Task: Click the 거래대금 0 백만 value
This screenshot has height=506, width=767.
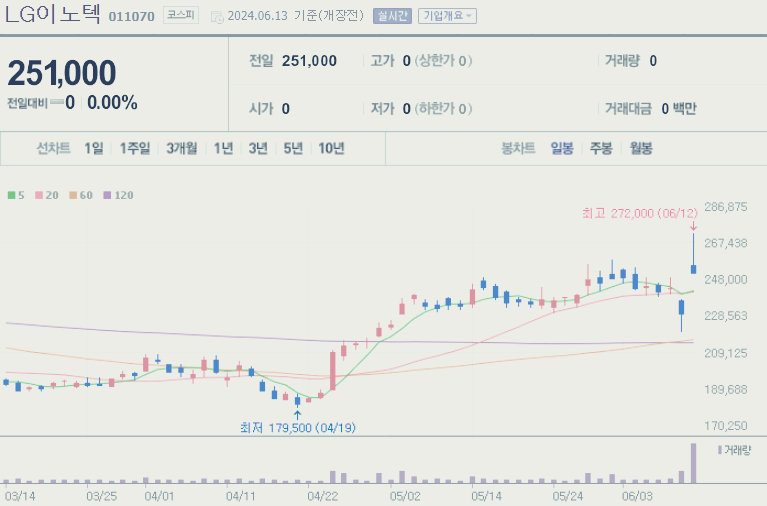Action: point(678,109)
